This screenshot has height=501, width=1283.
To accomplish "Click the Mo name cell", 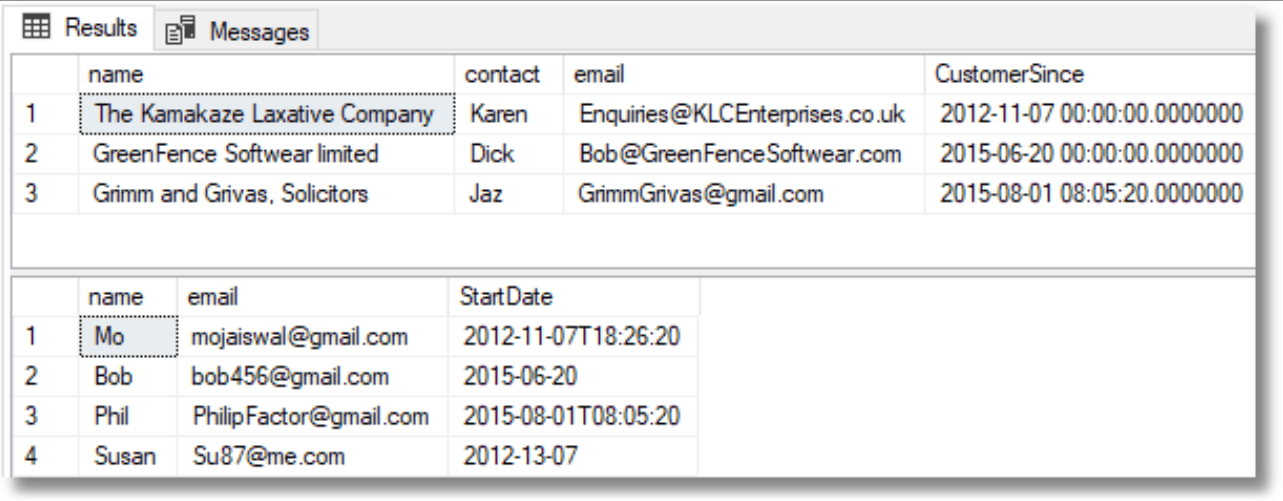I will click(x=128, y=337).
